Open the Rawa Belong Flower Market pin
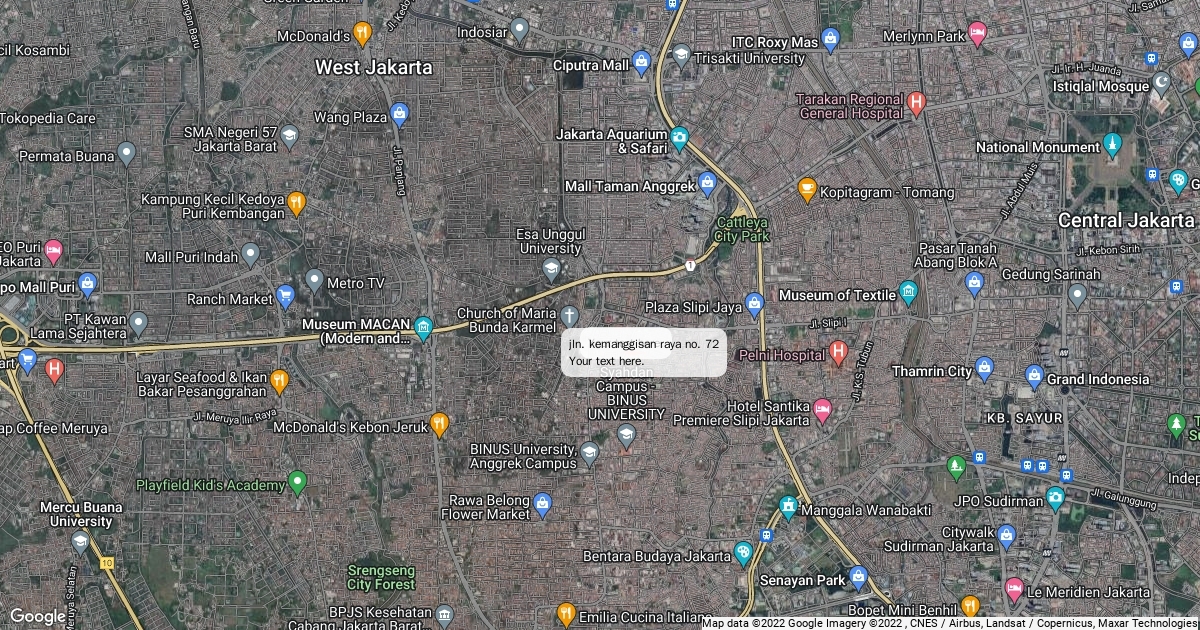 542,505
